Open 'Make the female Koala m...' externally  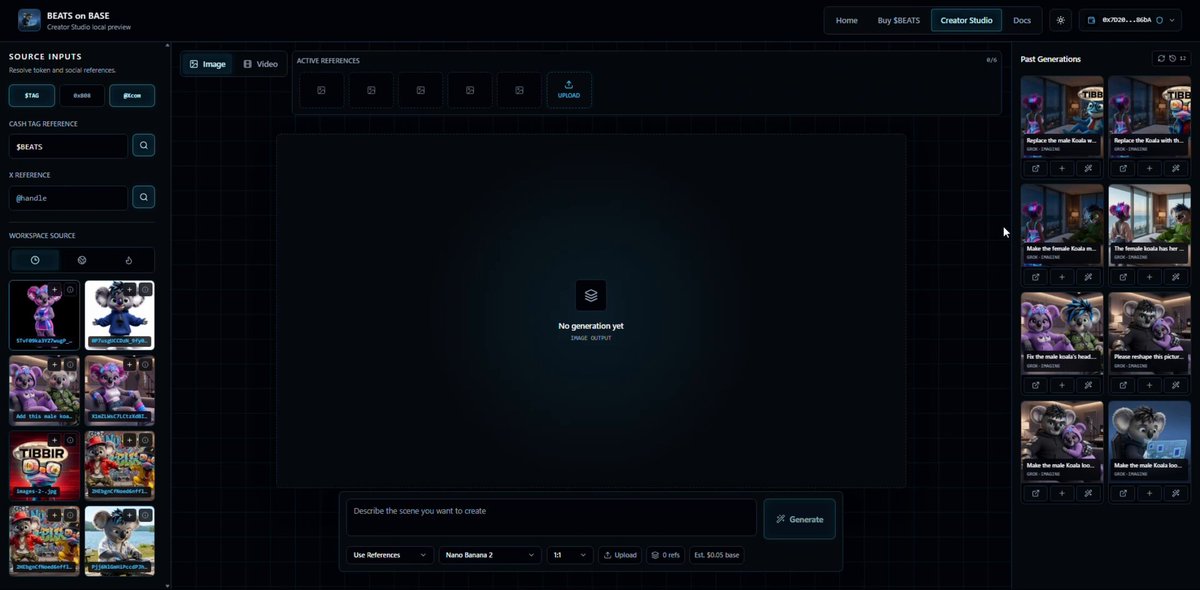(x=1035, y=277)
